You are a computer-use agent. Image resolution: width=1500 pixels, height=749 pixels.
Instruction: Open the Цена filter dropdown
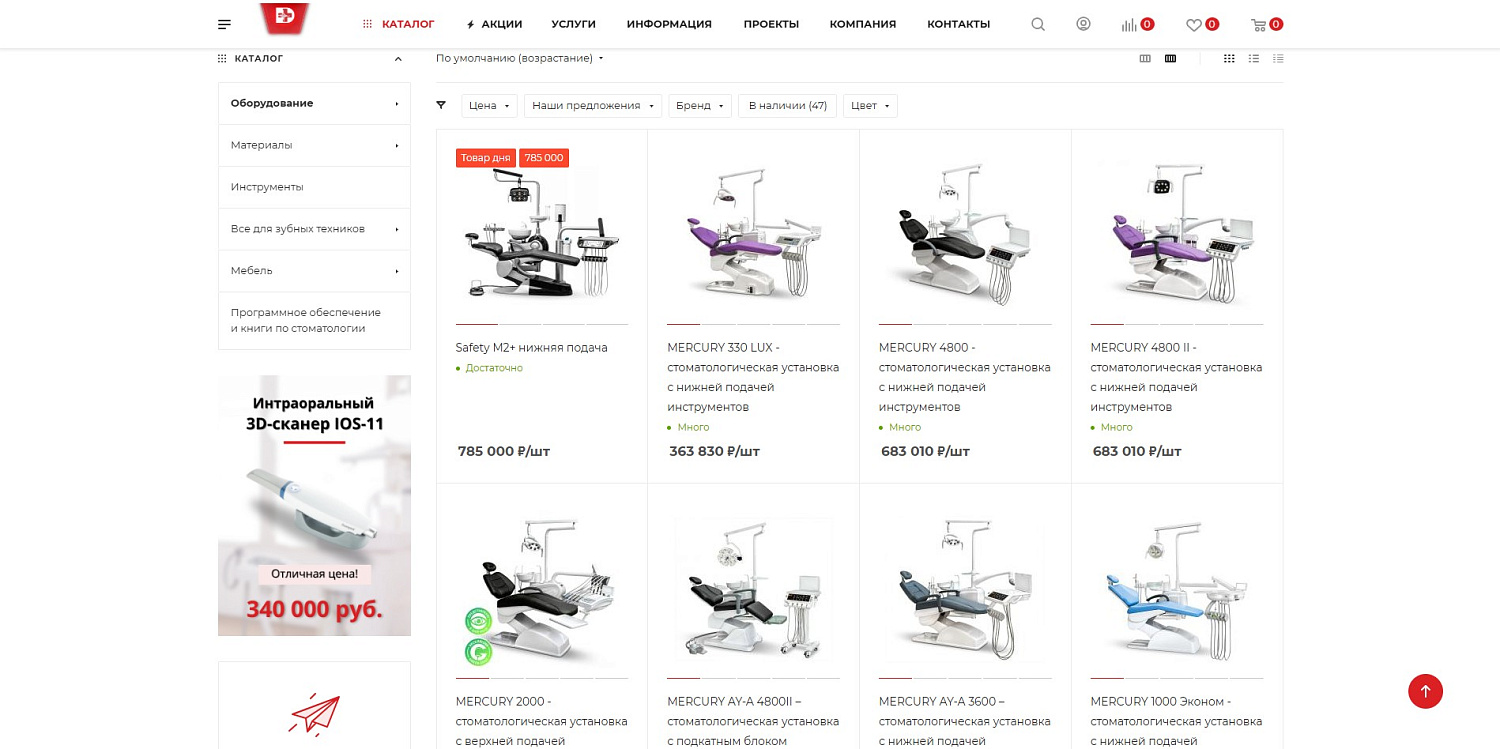coord(489,106)
